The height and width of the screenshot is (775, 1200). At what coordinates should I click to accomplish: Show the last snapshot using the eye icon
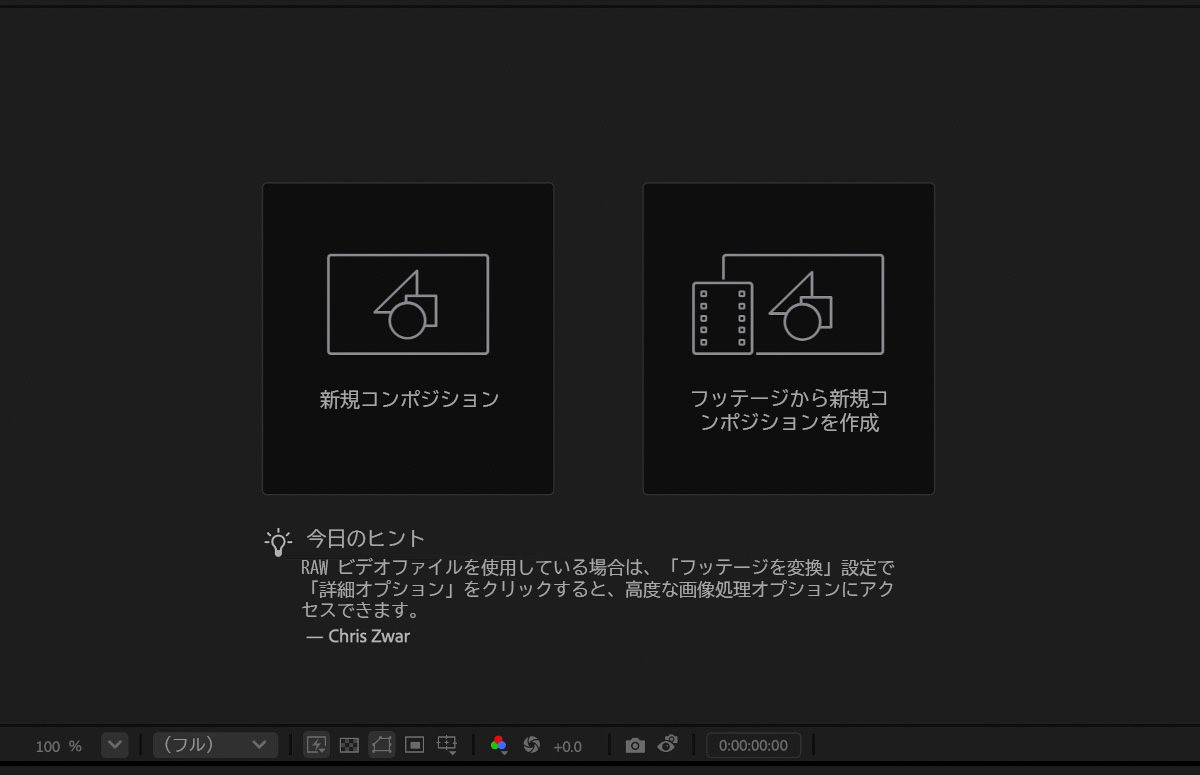[x=666, y=745]
